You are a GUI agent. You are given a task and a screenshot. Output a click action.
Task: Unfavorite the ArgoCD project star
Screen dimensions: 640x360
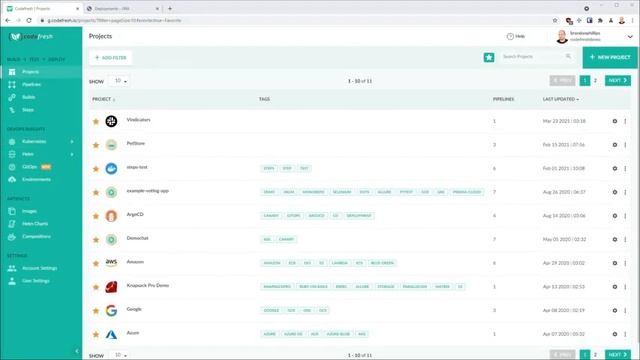pyautogui.click(x=96, y=216)
